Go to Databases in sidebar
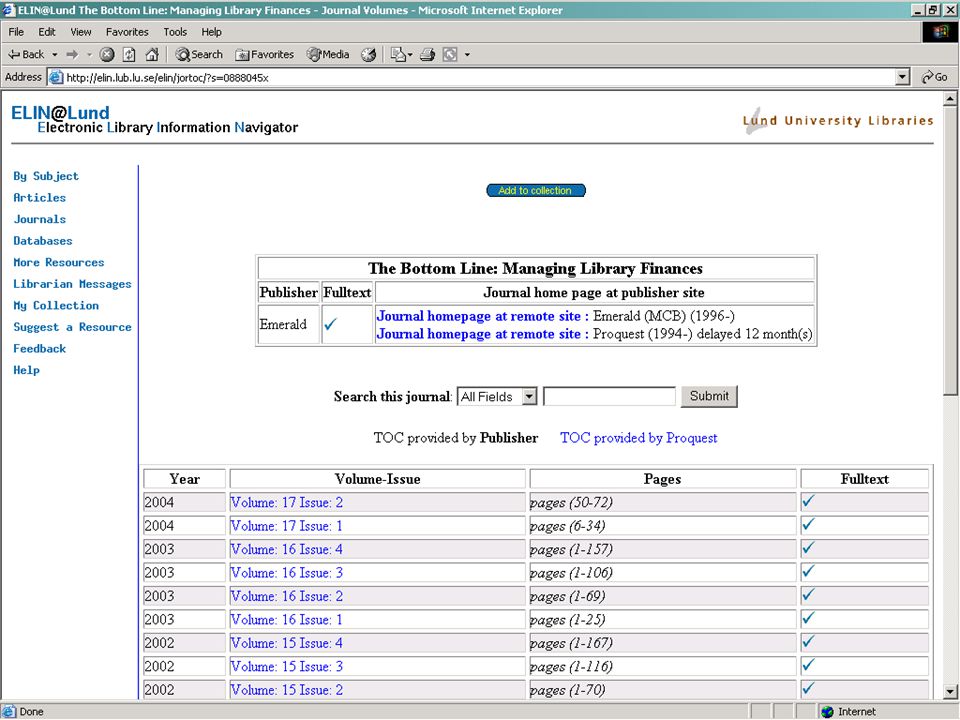 click(43, 241)
